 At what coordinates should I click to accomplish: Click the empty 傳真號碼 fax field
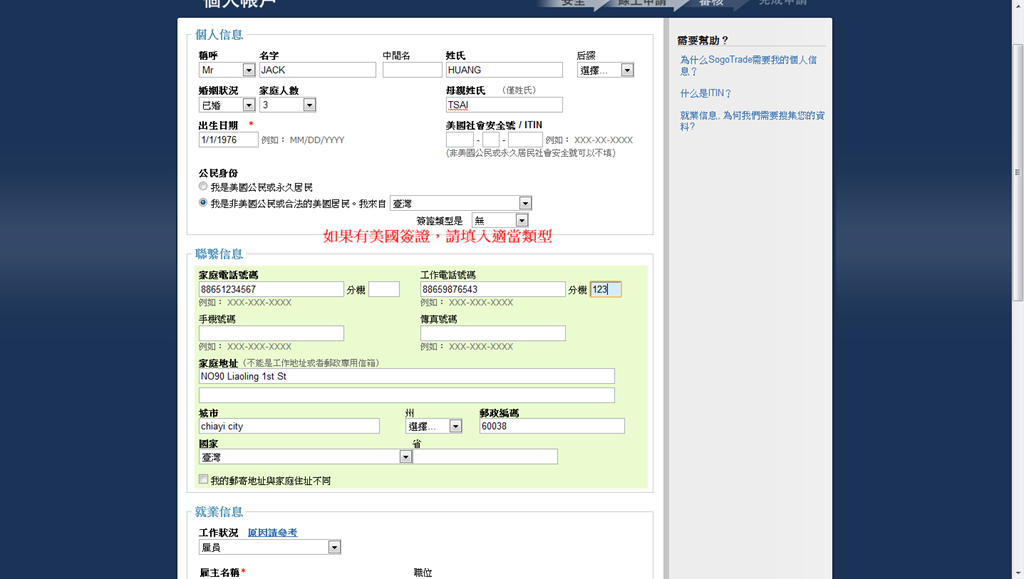(492, 334)
